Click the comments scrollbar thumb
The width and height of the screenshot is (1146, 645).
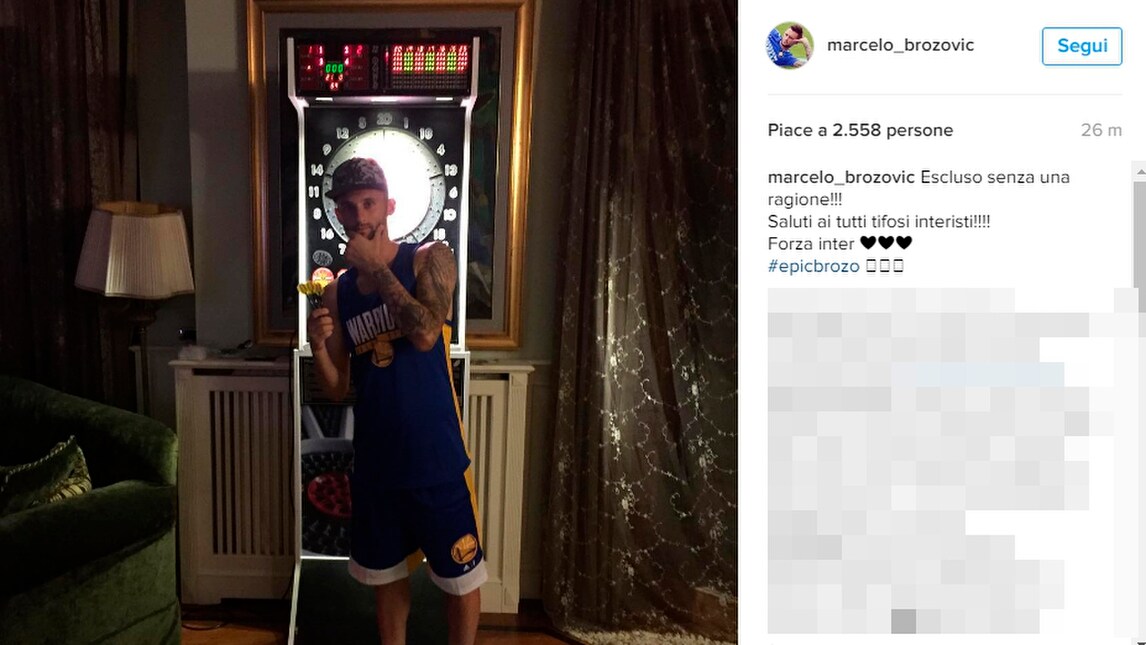tap(1140, 234)
